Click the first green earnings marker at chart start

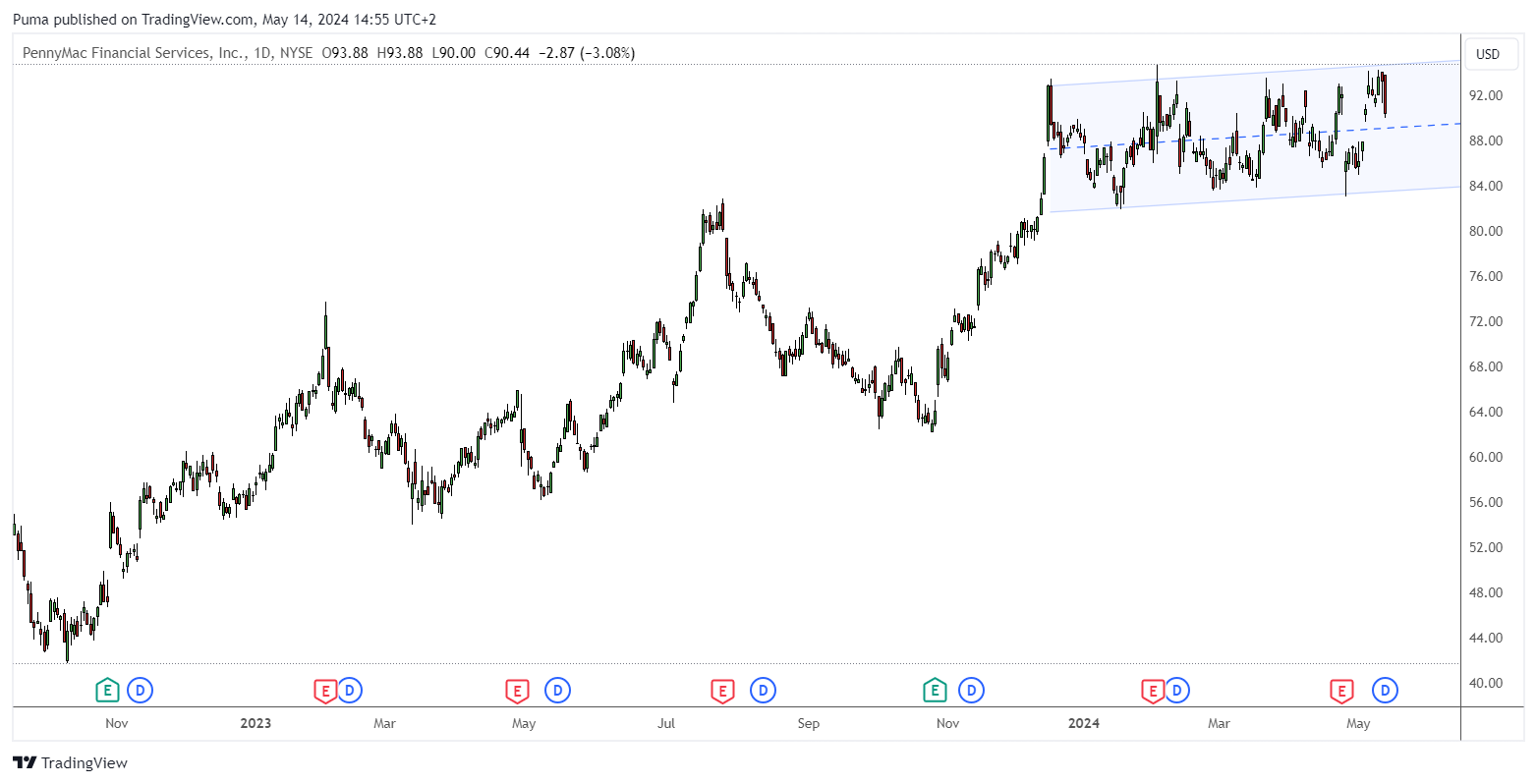click(107, 691)
